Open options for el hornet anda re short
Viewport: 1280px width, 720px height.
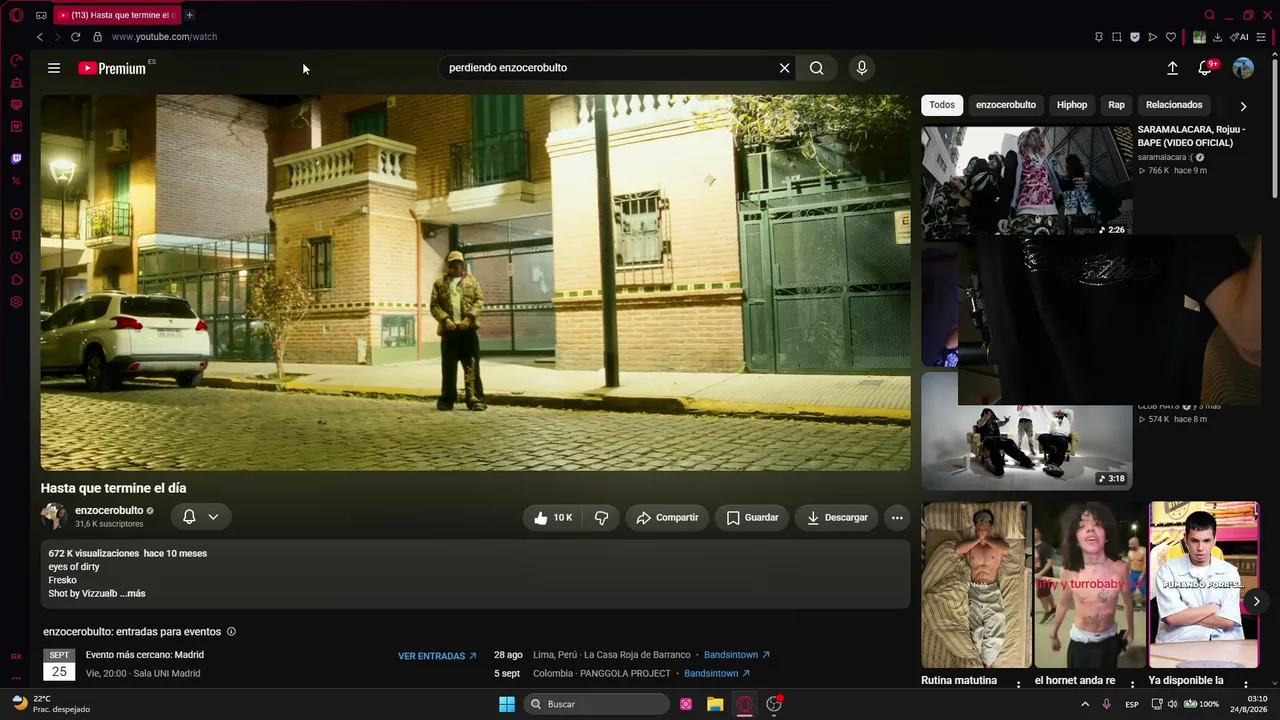coord(1133,684)
